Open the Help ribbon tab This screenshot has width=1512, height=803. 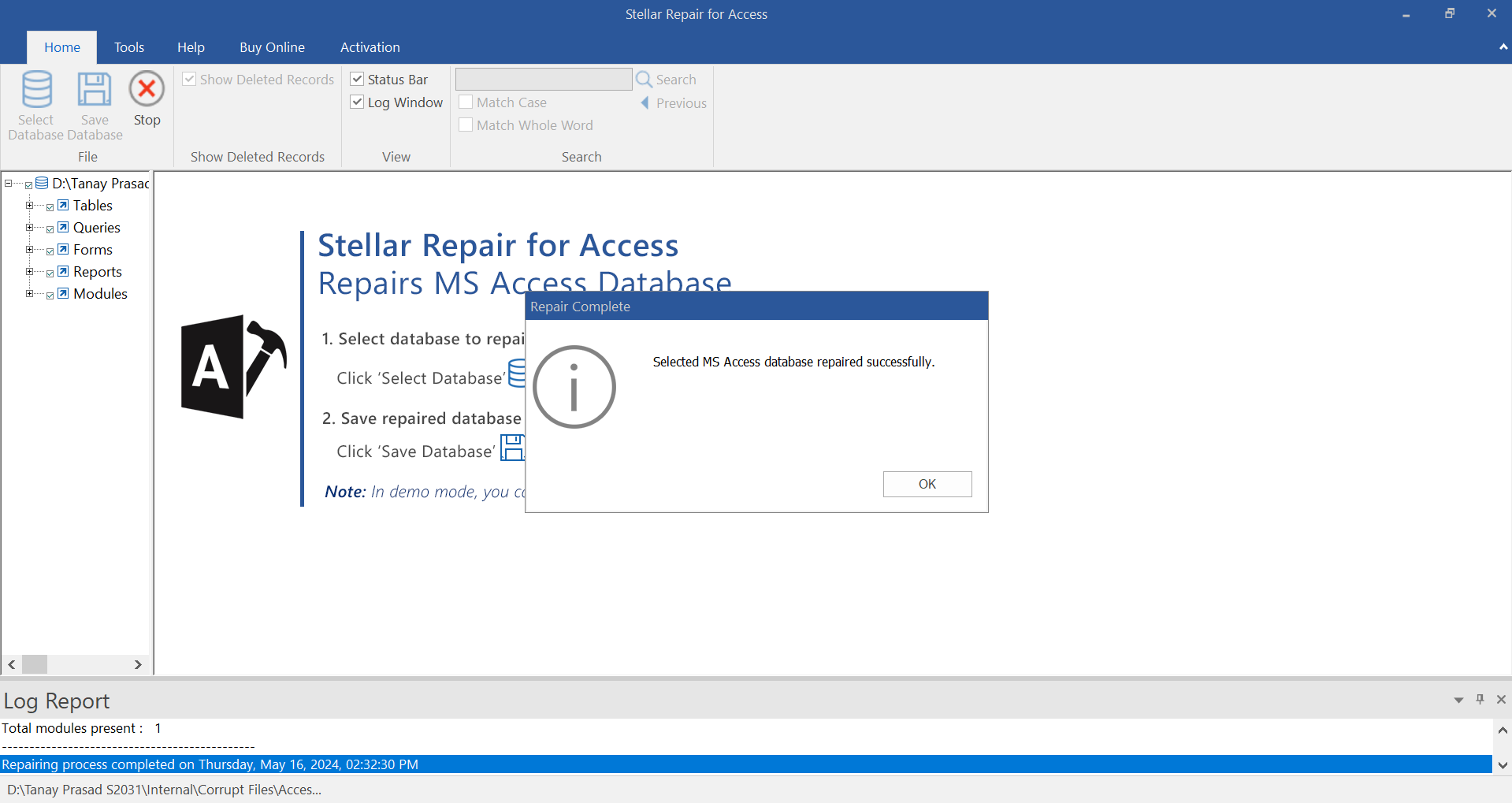[191, 47]
